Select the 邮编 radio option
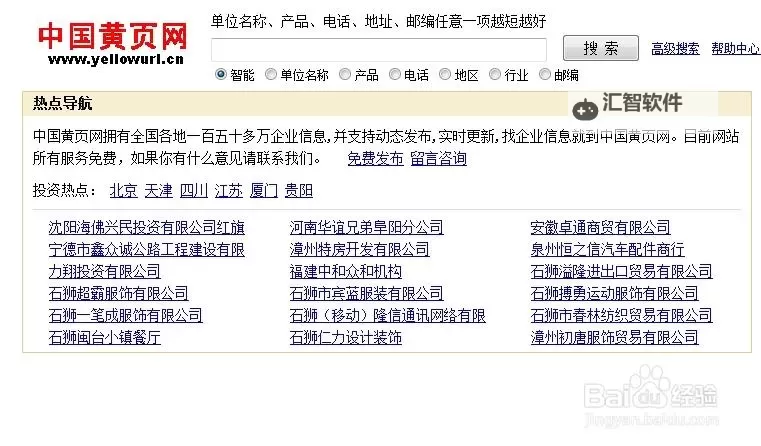Viewport: 761px width, 446px height. point(545,74)
